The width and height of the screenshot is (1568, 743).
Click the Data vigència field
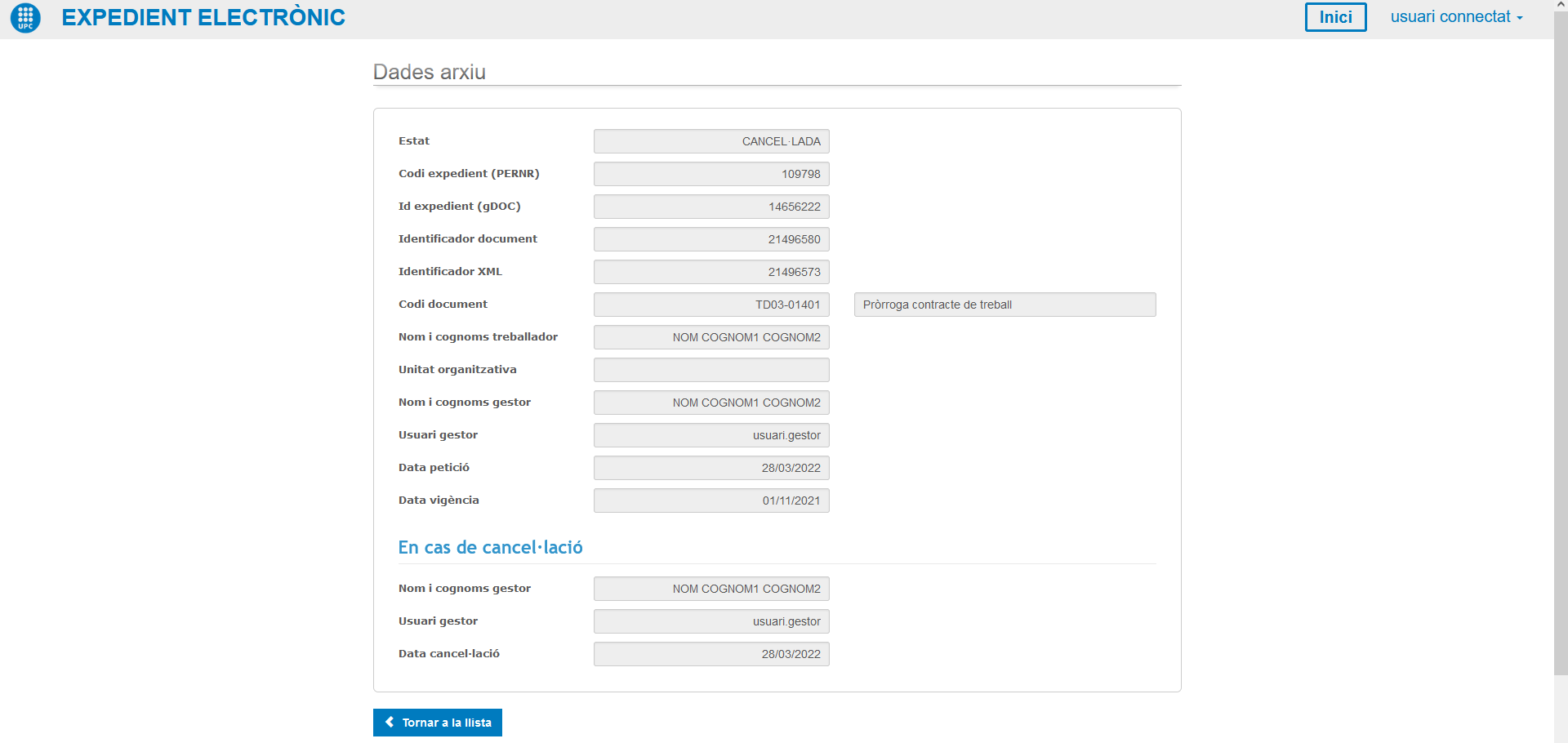tap(711, 501)
